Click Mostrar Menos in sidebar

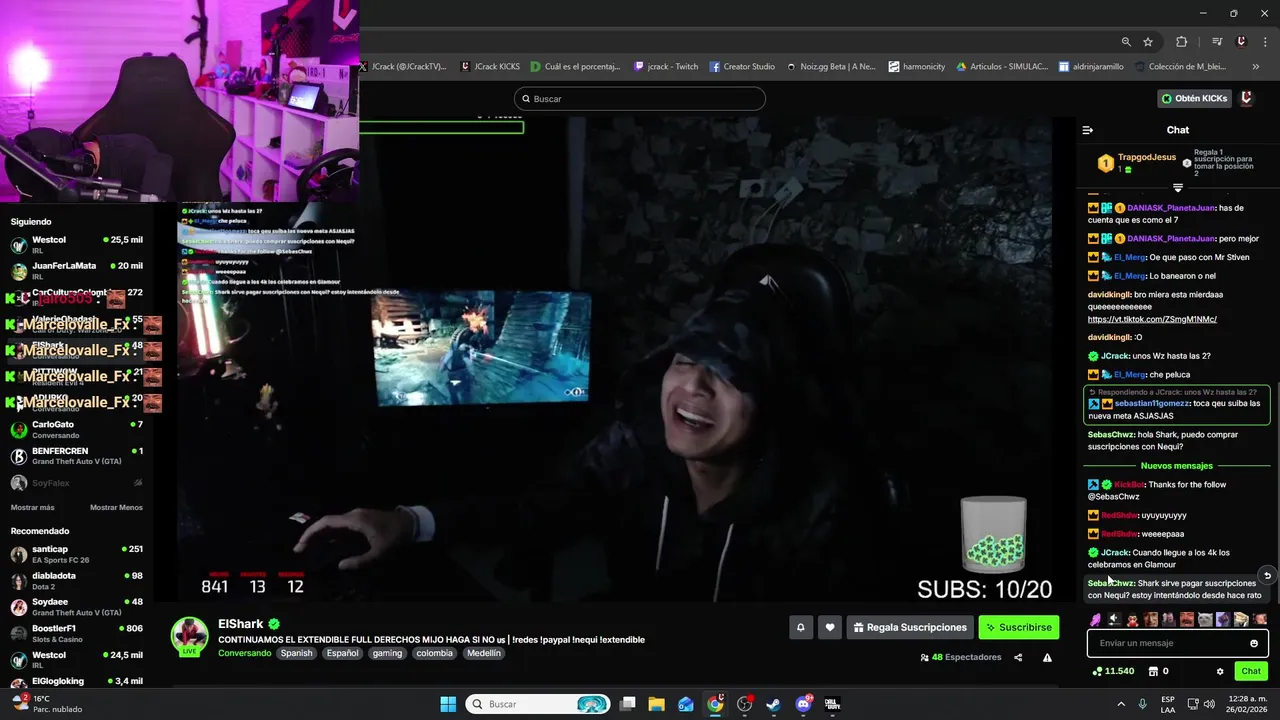(x=116, y=507)
